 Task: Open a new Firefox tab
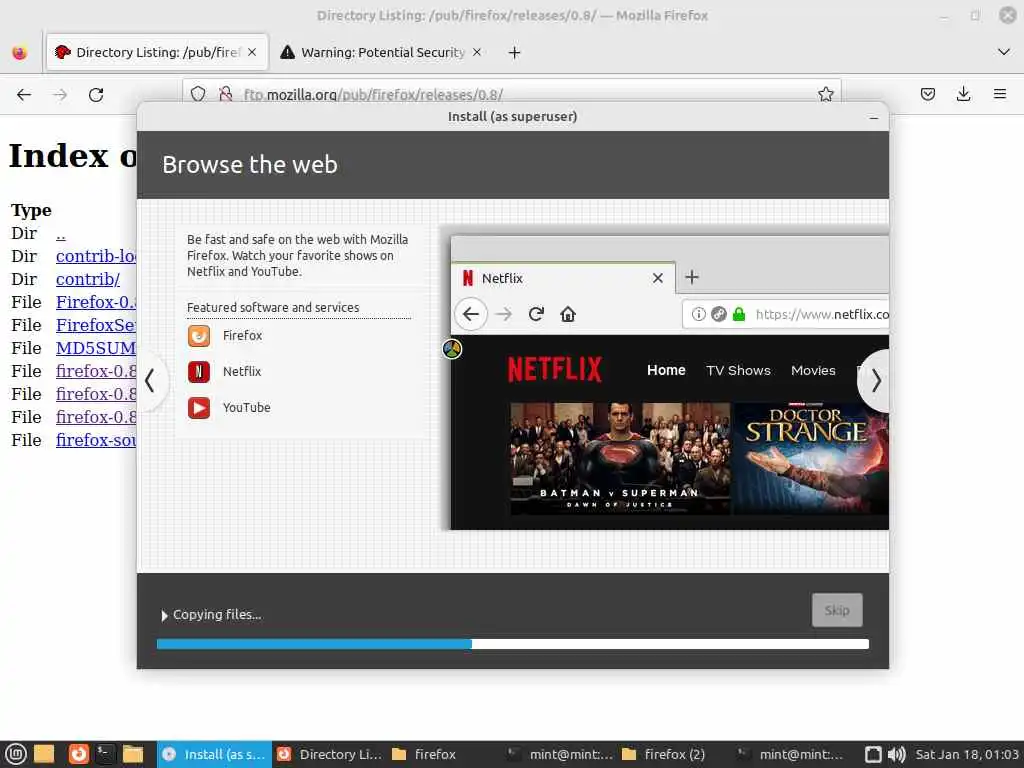[515, 52]
